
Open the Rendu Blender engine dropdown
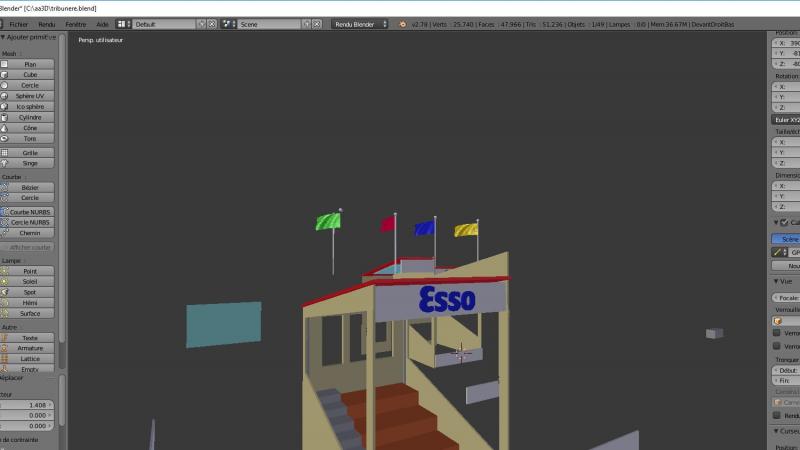click(x=360, y=24)
